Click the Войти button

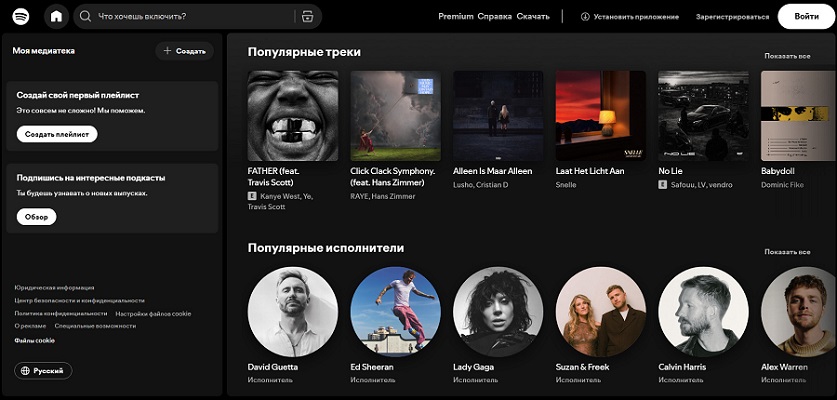807,17
